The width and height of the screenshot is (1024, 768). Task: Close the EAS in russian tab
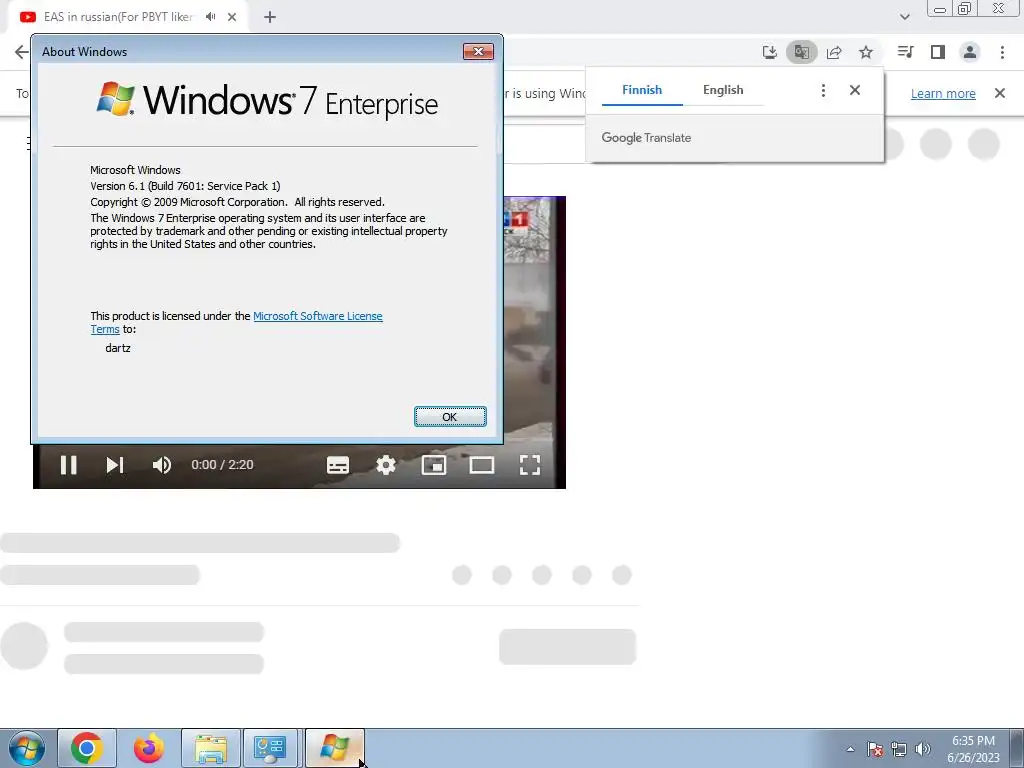tap(232, 18)
